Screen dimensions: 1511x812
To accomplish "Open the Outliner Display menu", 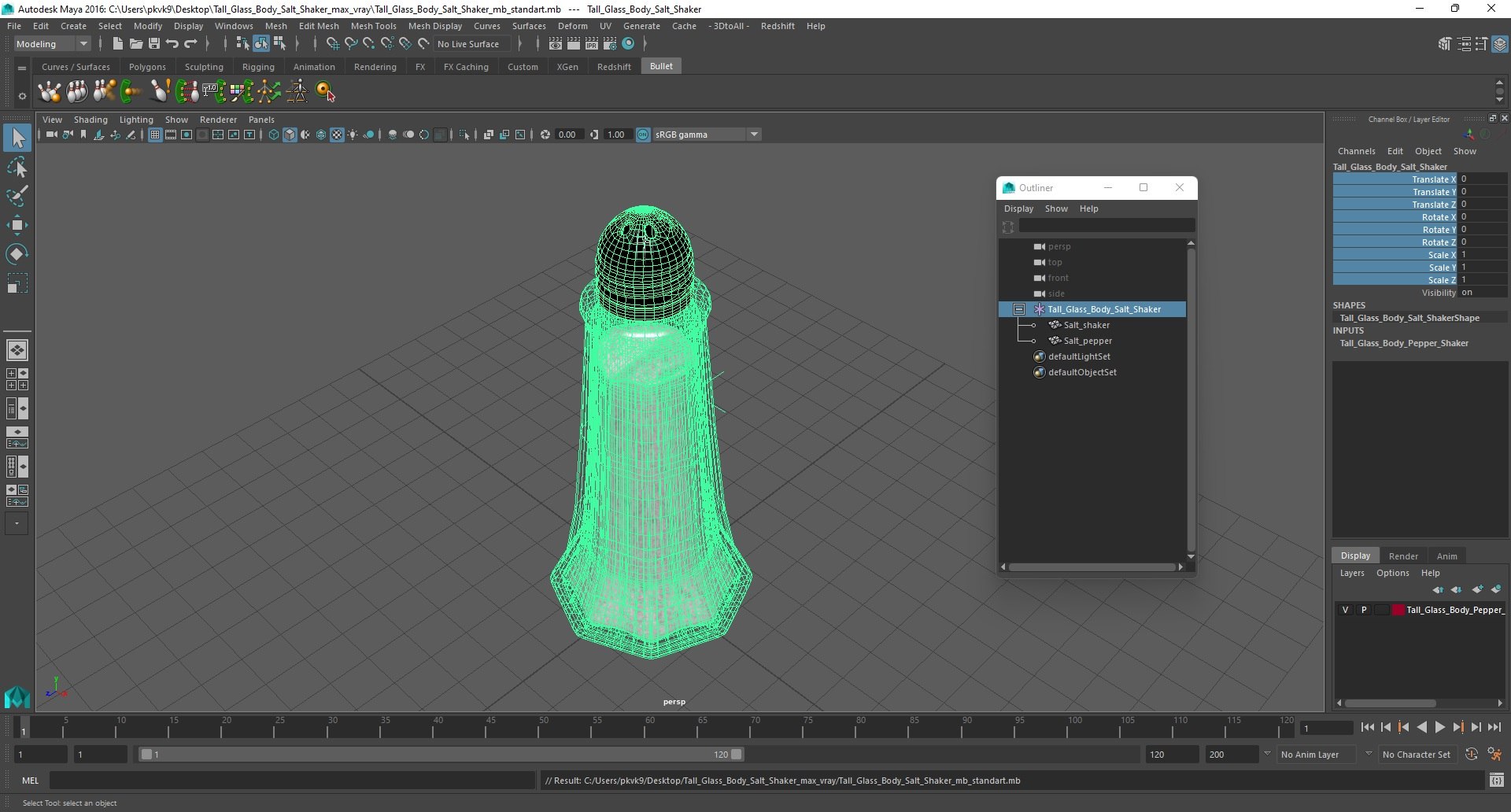I will [x=1018, y=209].
